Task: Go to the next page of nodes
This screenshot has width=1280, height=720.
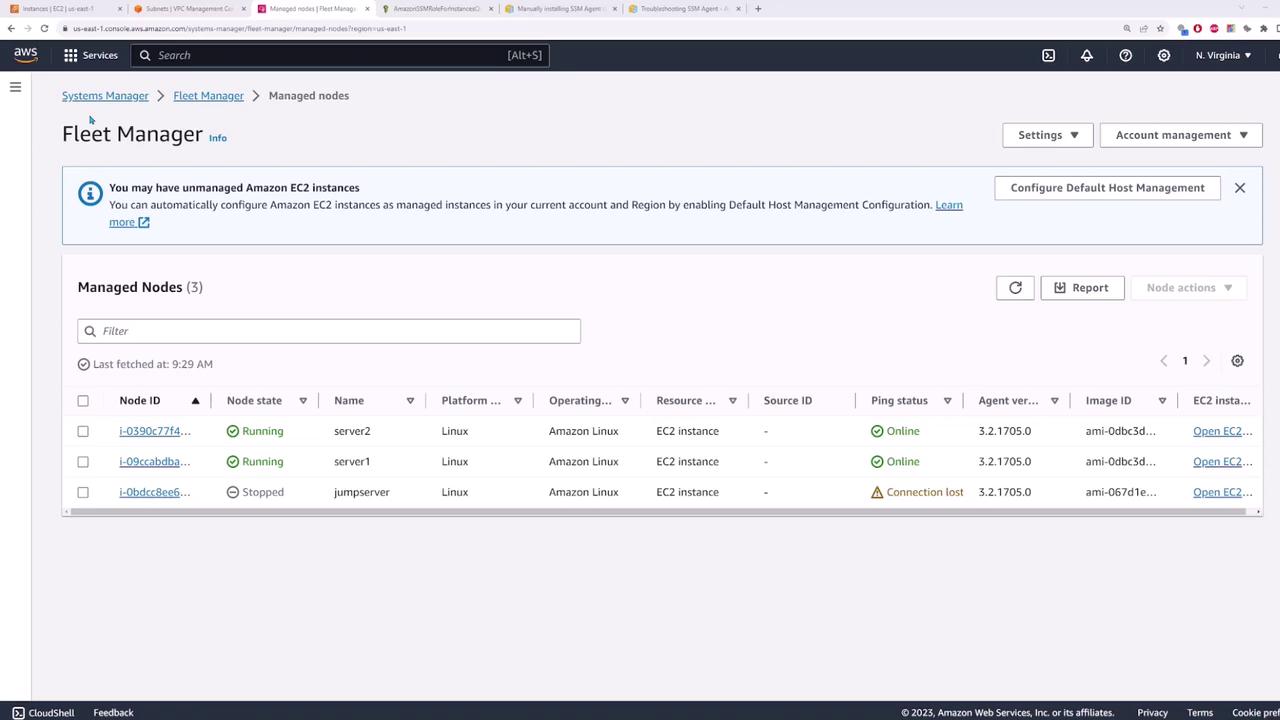Action: point(1207,361)
